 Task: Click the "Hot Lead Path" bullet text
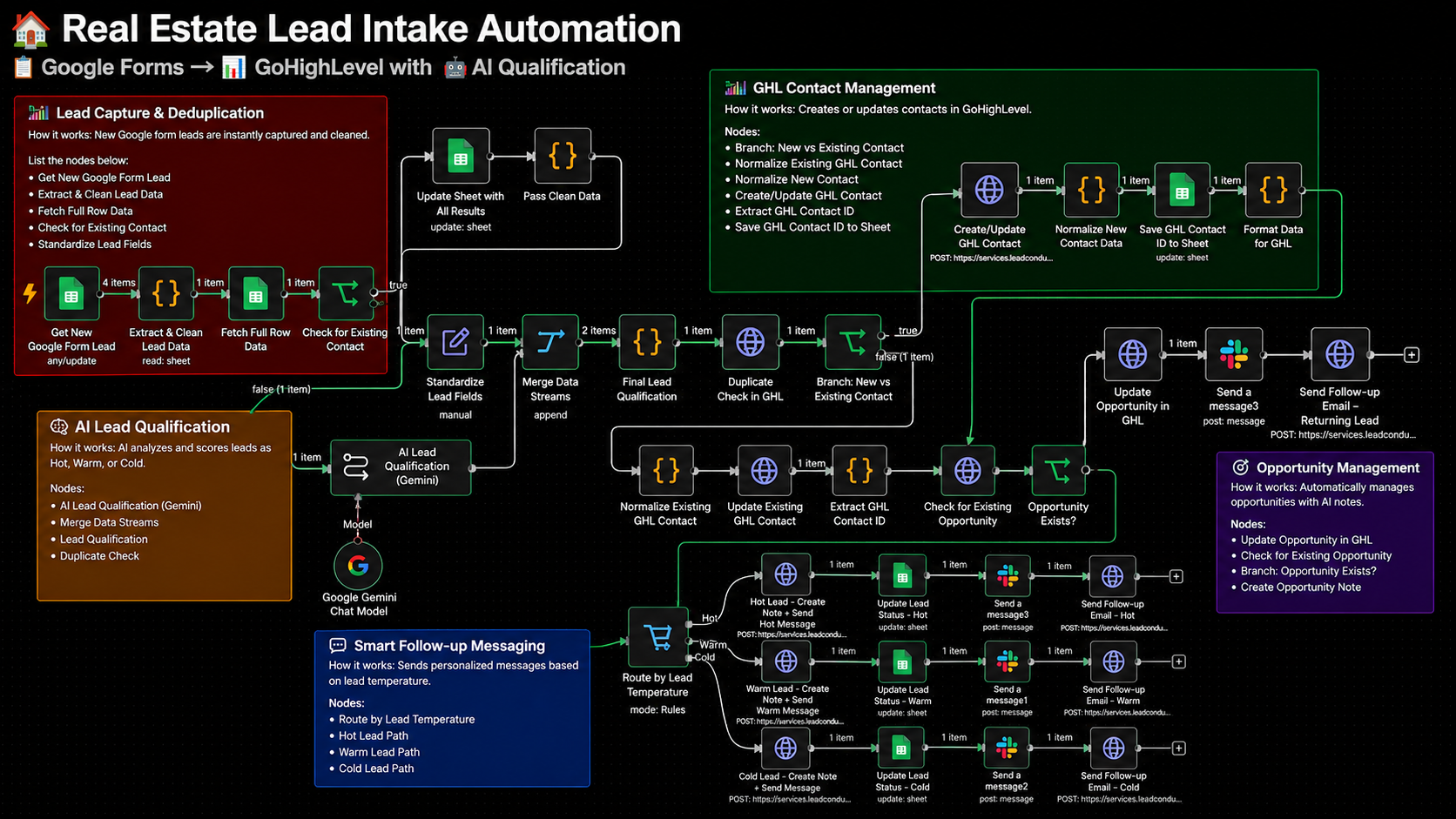click(x=373, y=735)
